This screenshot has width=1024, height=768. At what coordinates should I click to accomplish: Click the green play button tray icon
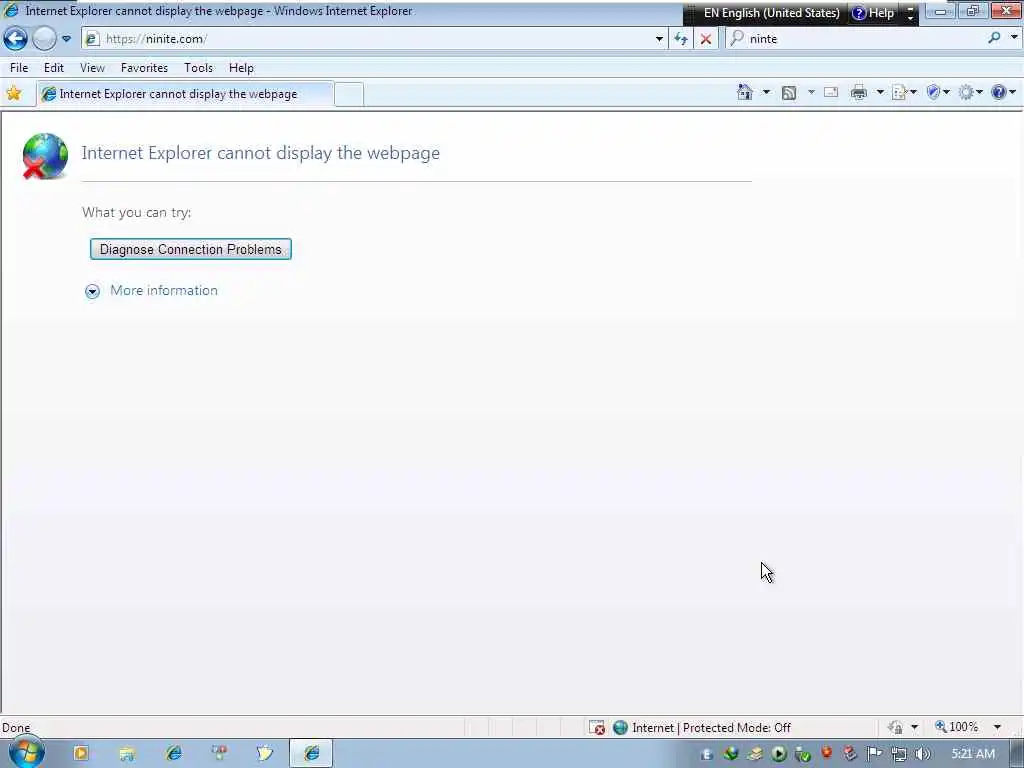[778, 754]
